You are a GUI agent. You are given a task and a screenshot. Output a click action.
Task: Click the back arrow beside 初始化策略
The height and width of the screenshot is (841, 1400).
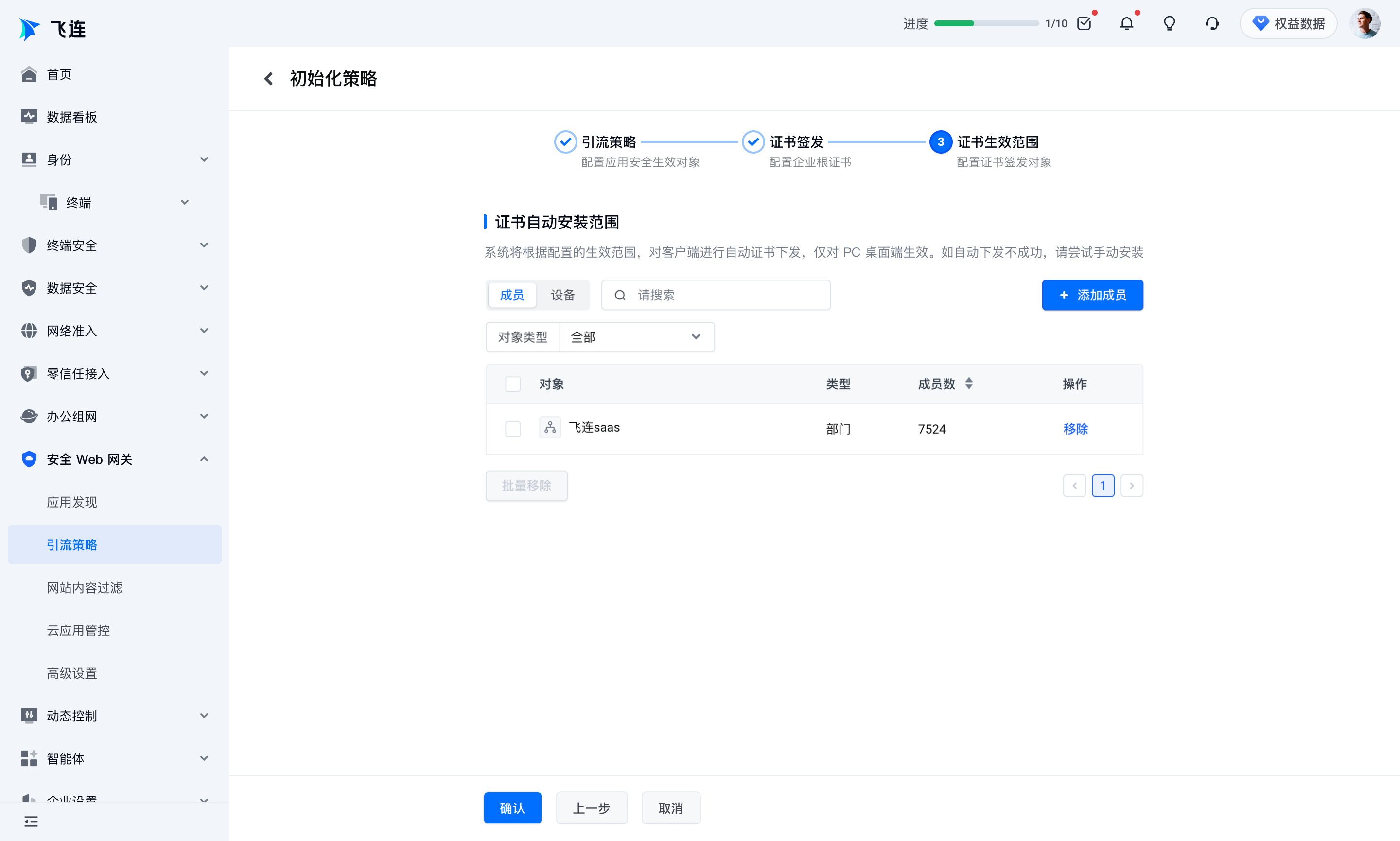pos(268,79)
